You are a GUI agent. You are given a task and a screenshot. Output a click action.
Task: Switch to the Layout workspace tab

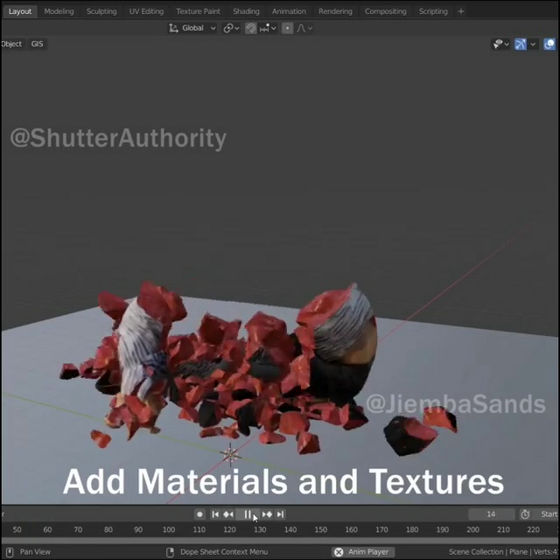(x=20, y=11)
